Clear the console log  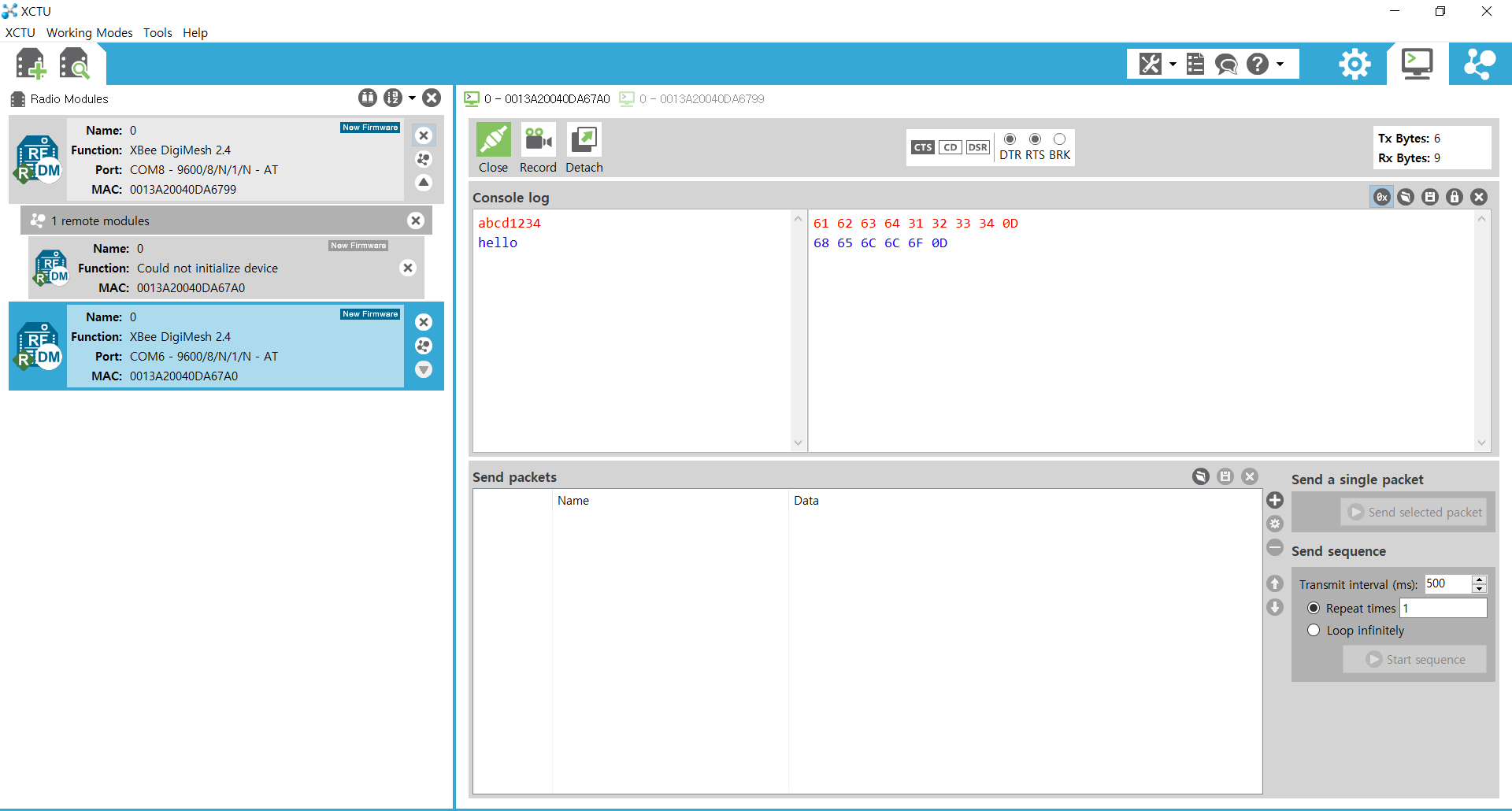(1479, 197)
